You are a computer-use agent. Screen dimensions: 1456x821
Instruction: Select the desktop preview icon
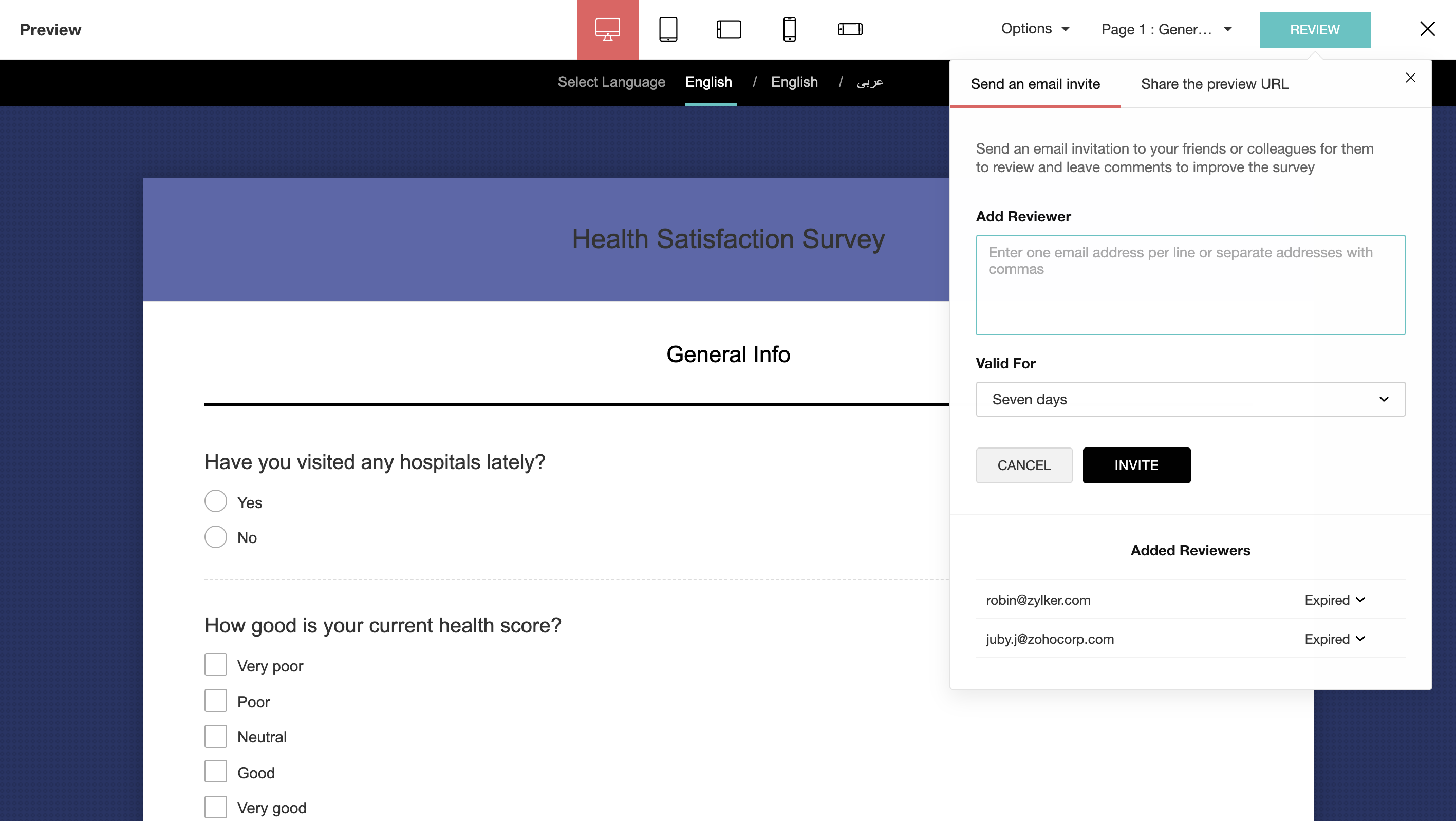[607, 29]
